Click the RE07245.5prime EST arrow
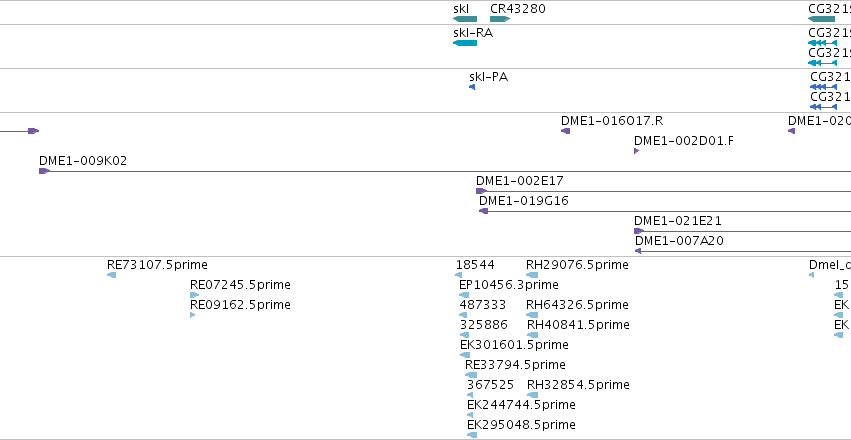Image resolution: width=851 pixels, height=440 pixels. pyautogui.click(x=194, y=295)
